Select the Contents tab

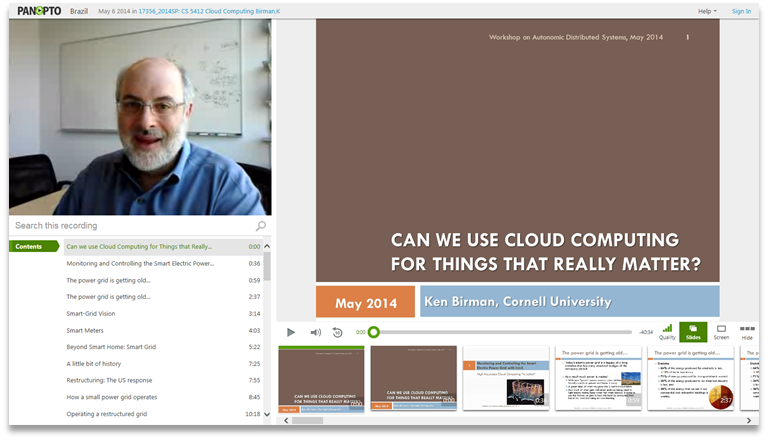pyautogui.click(x=33, y=246)
